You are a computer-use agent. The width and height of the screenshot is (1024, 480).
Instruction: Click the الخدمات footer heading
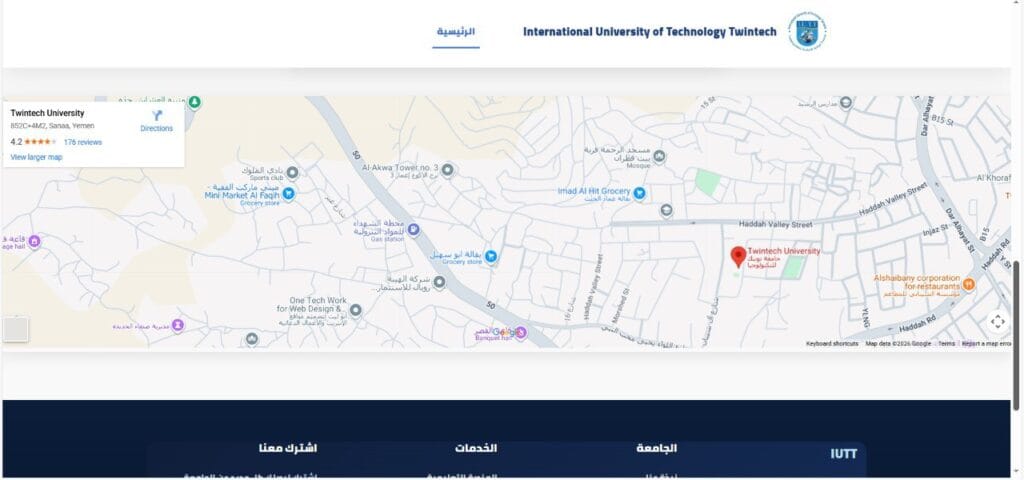tap(476, 449)
